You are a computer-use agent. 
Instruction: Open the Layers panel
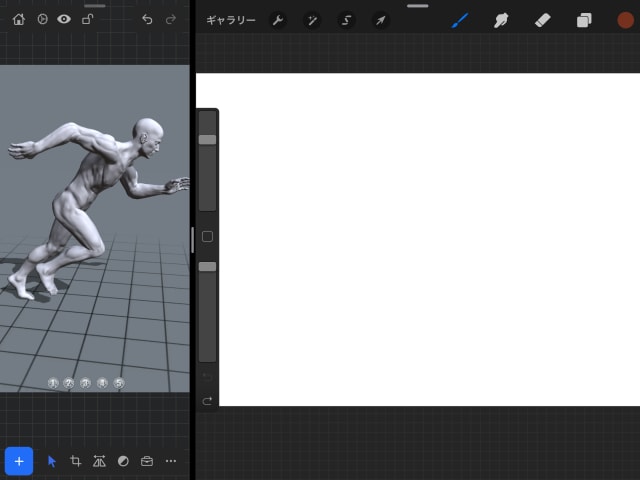click(x=584, y=20)
